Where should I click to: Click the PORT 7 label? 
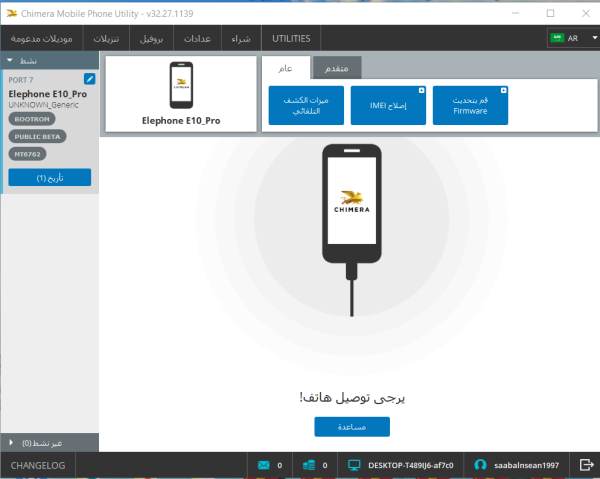click(21, 80)
